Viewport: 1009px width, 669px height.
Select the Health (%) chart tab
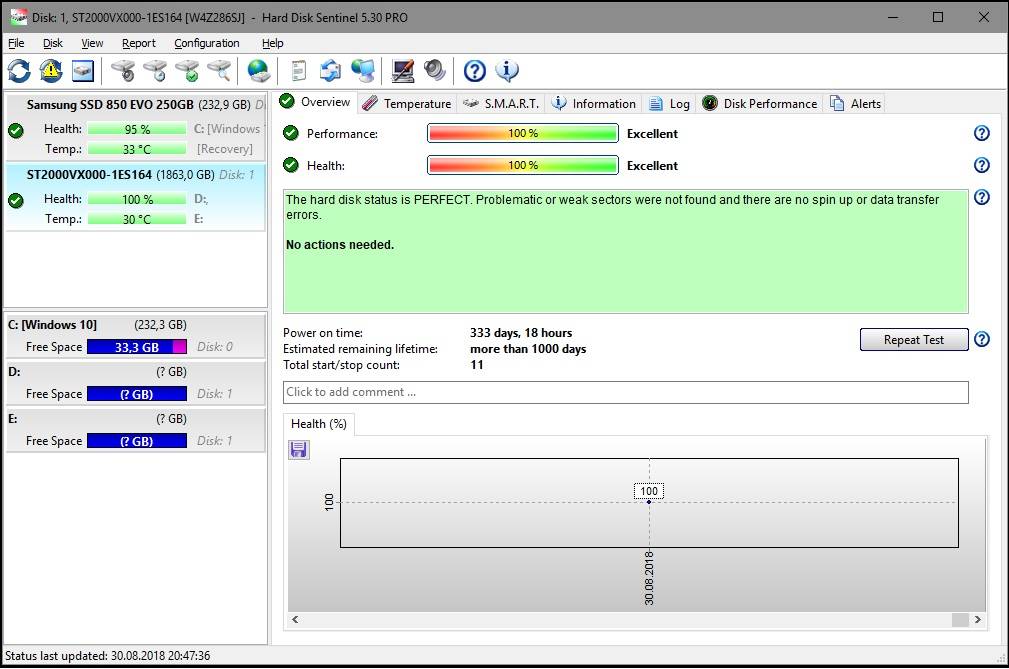point(319,424)
